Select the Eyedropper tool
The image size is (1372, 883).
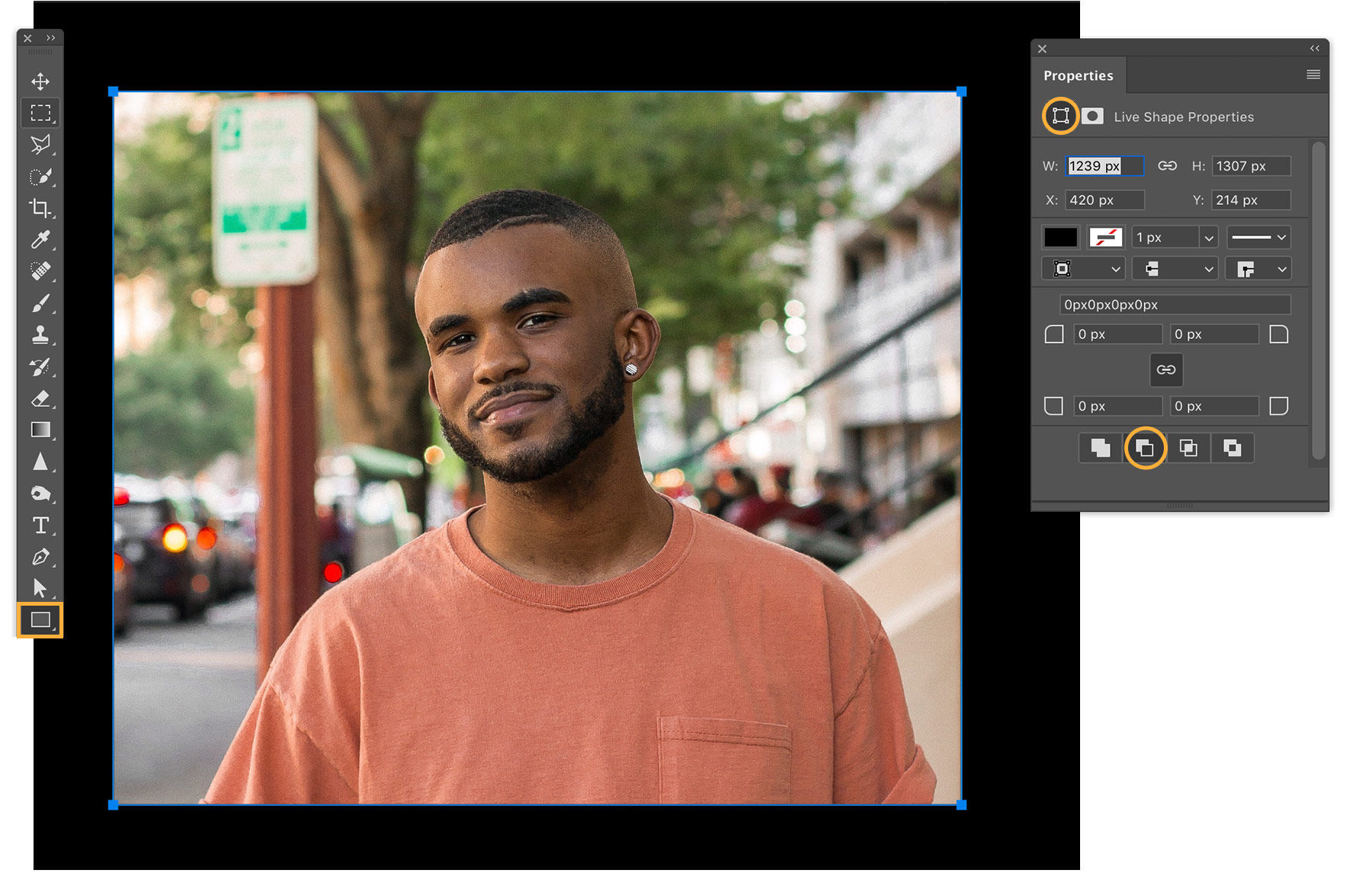click(41, 240)
